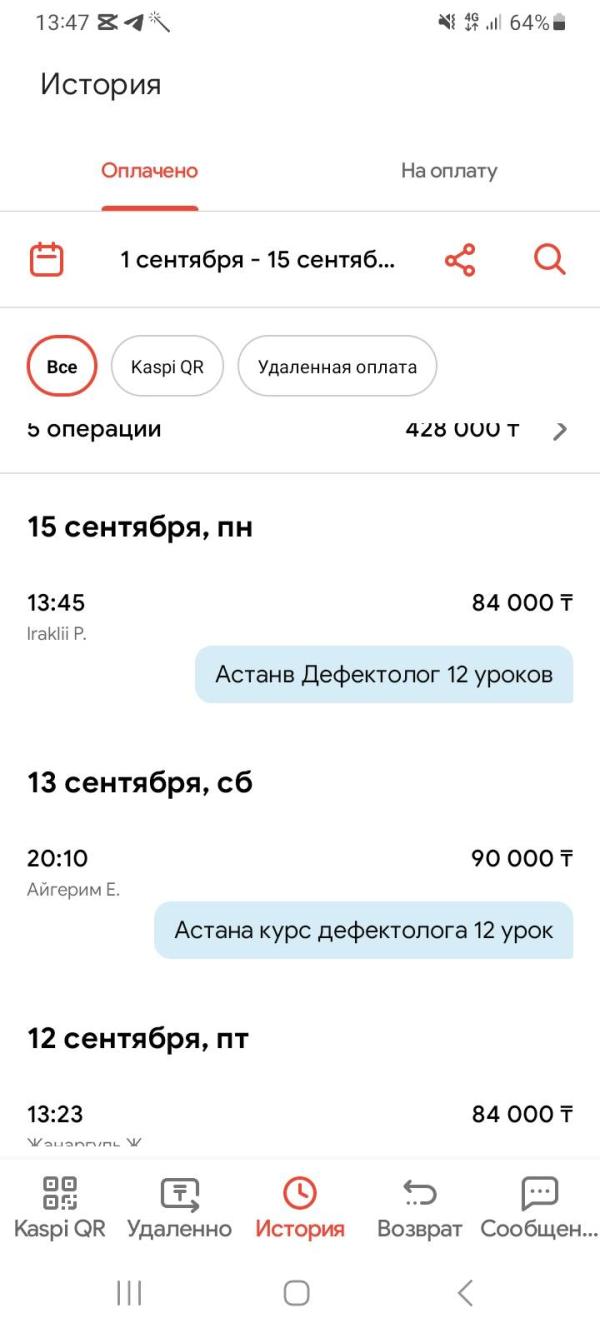Open the 13:45 payment from Iraklii P.
600x1332 pixels.
tap(56, 603)
